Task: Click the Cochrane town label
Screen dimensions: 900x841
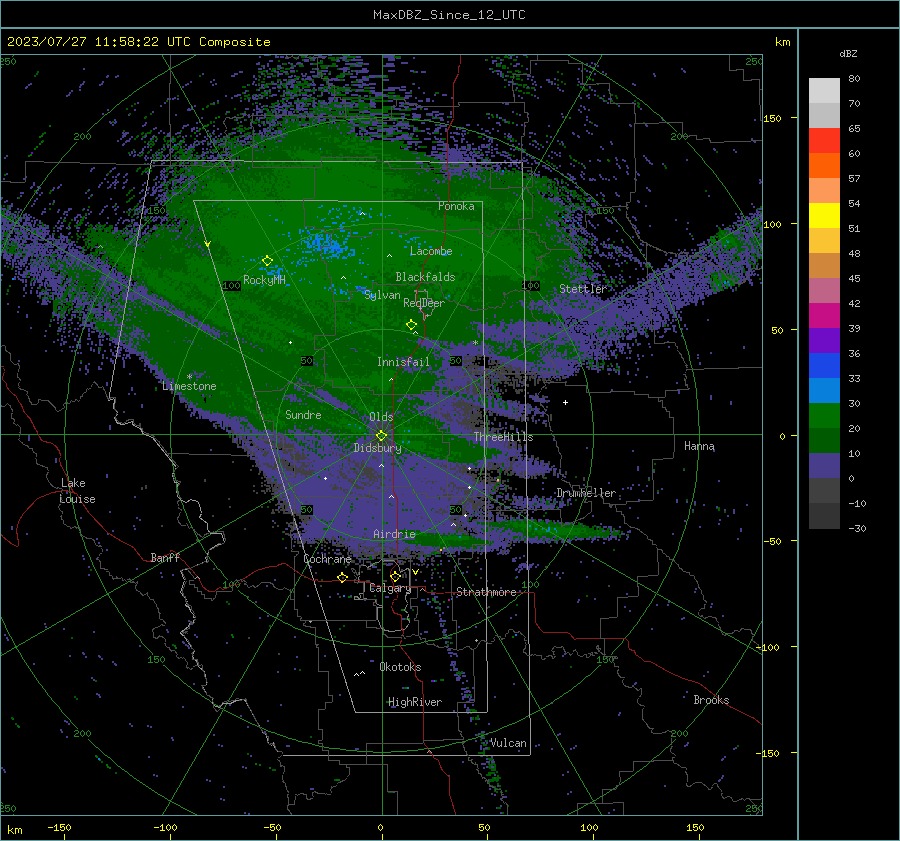Action: point(327,559)
